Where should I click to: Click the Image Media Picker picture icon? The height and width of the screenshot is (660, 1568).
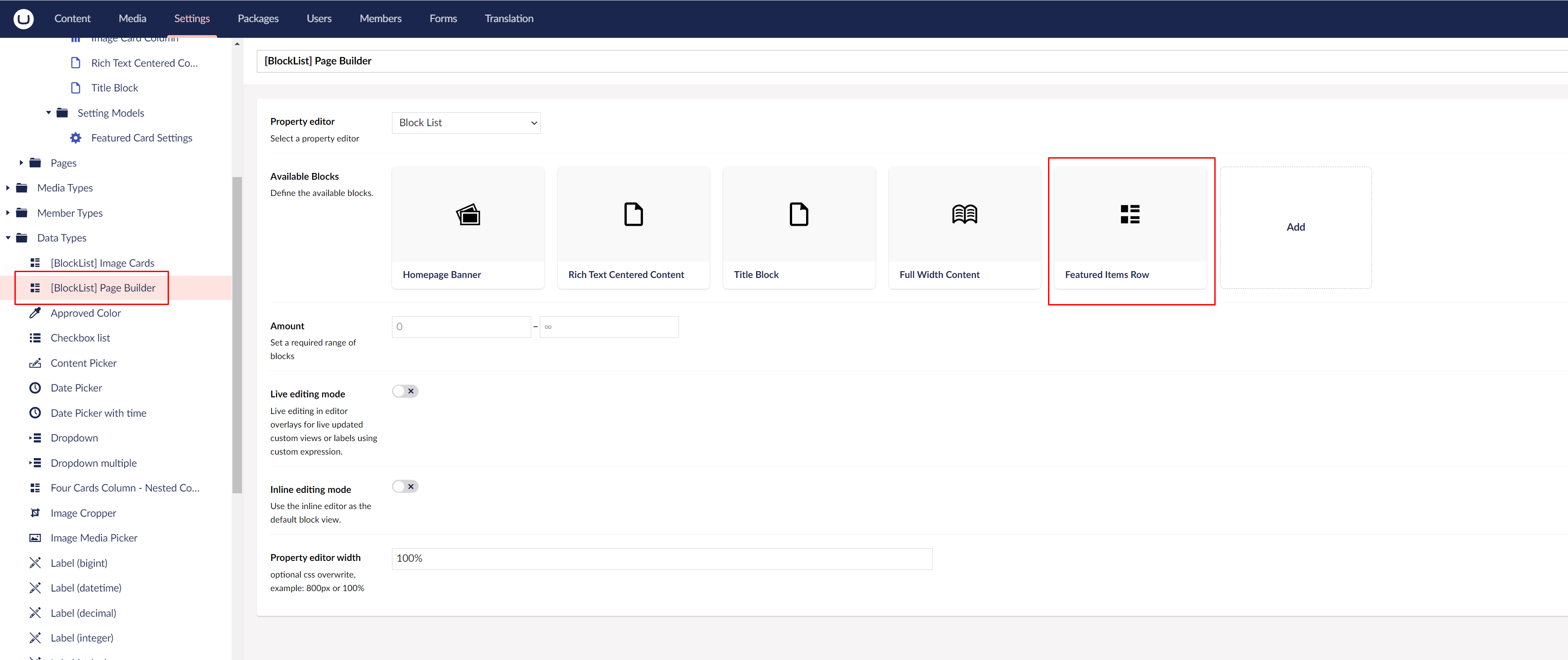35,537
